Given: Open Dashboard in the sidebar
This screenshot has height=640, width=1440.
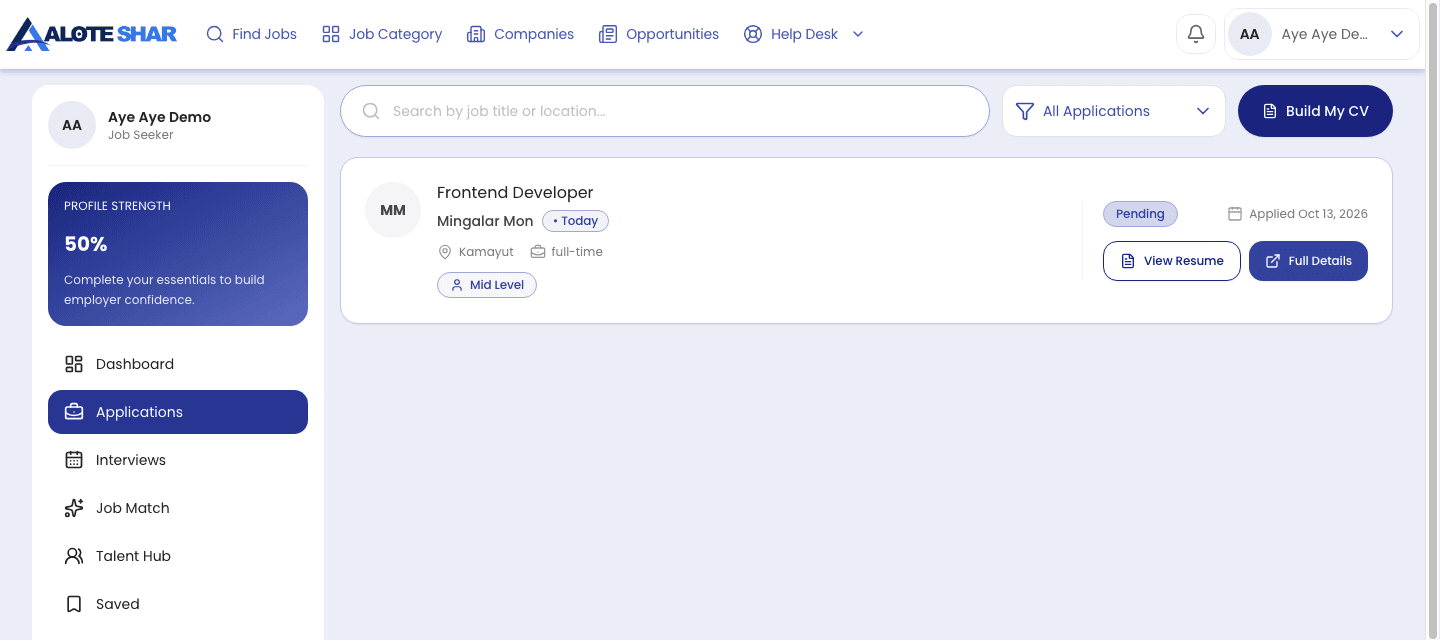Looking at the screenshot, I should click(178, 364).
